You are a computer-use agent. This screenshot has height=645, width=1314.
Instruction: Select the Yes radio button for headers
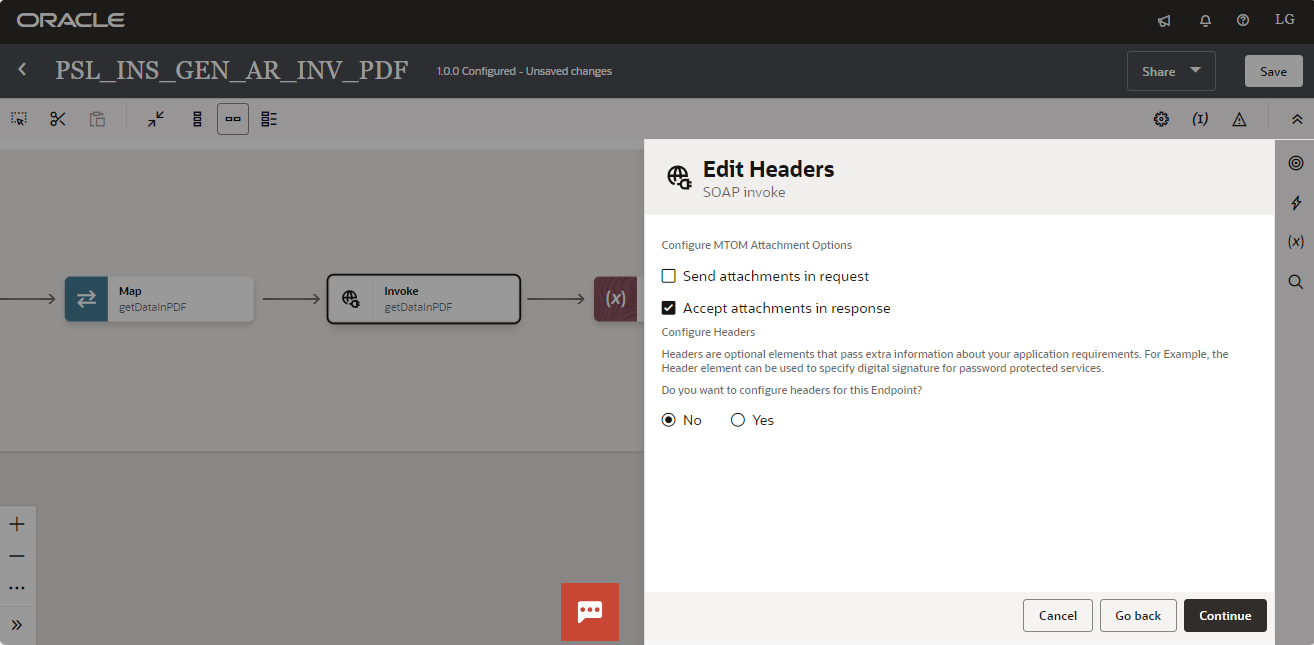point(738,420)
